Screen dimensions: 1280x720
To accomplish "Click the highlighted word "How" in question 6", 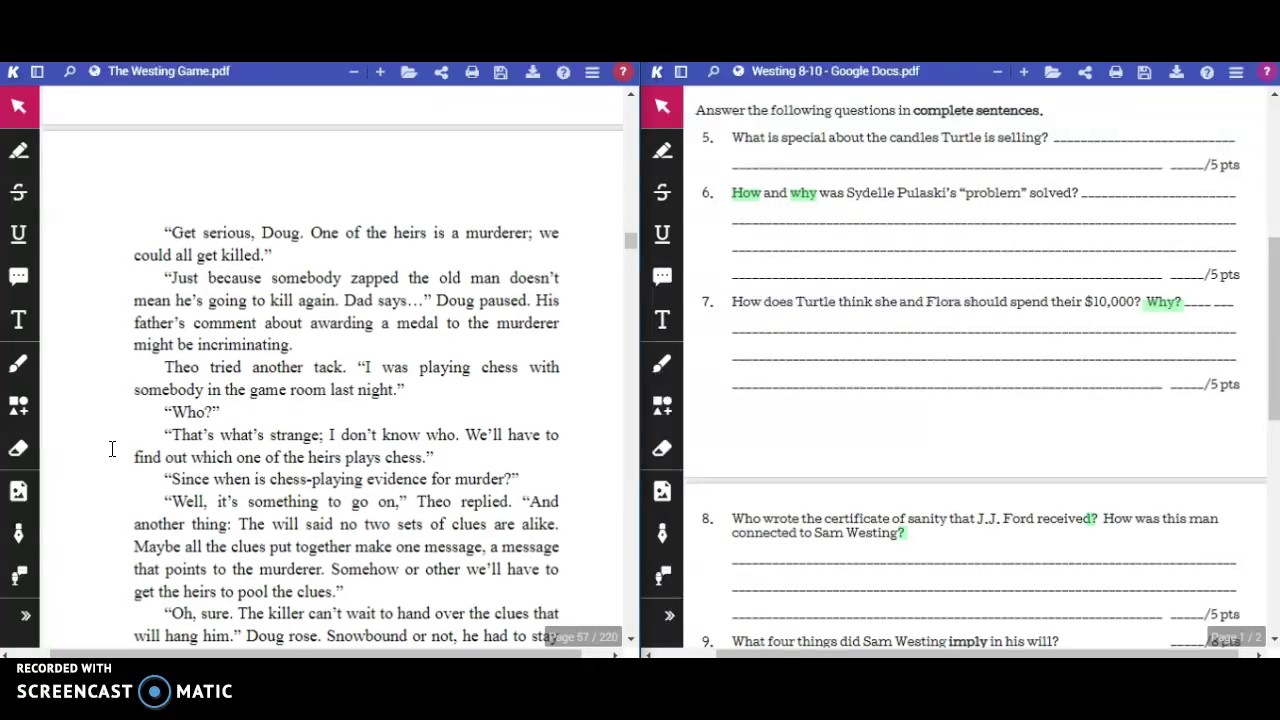I will (x=746, y=193).
